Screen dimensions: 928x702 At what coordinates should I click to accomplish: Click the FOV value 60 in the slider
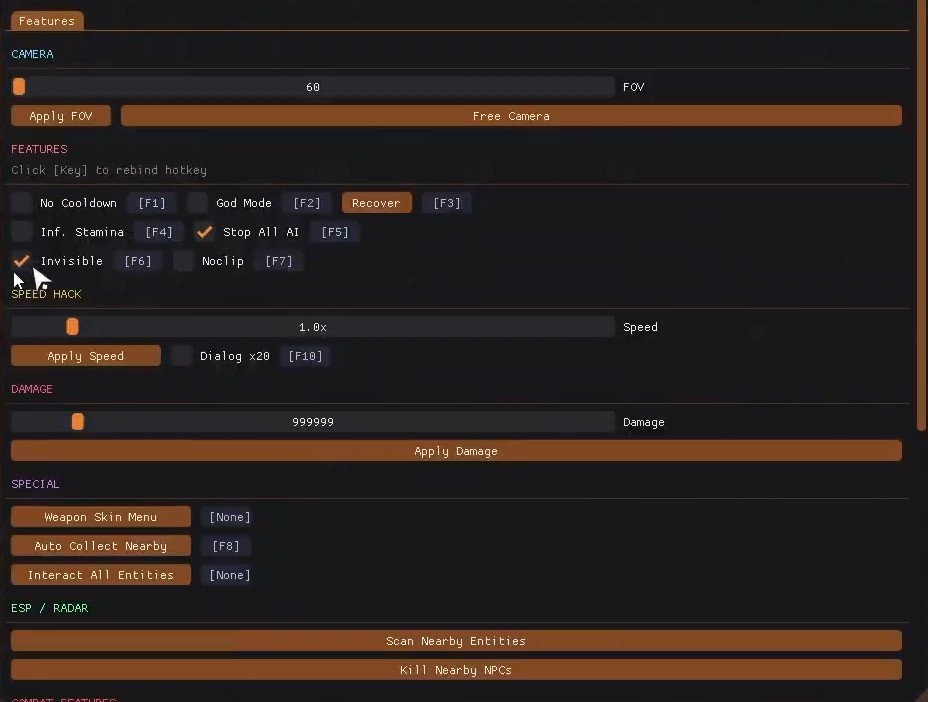312,87
